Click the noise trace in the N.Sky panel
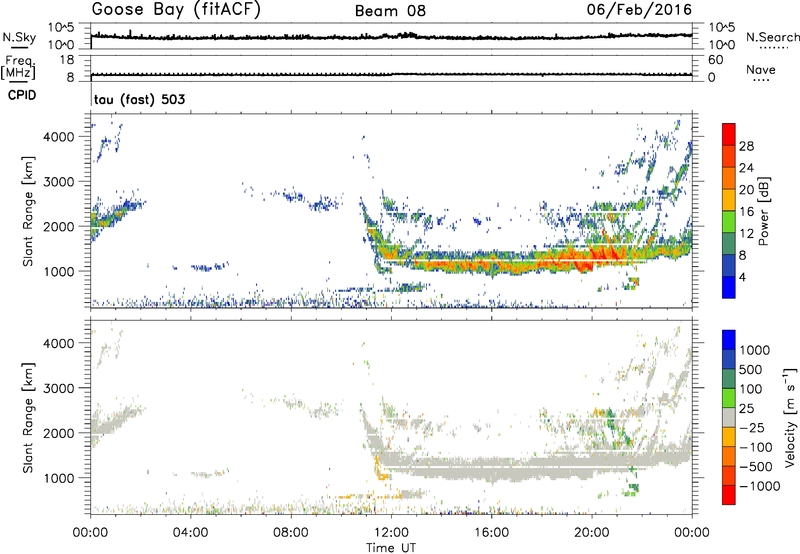This screenshot has height=554, width=800. pyautogui.click(x=391, y=37)
